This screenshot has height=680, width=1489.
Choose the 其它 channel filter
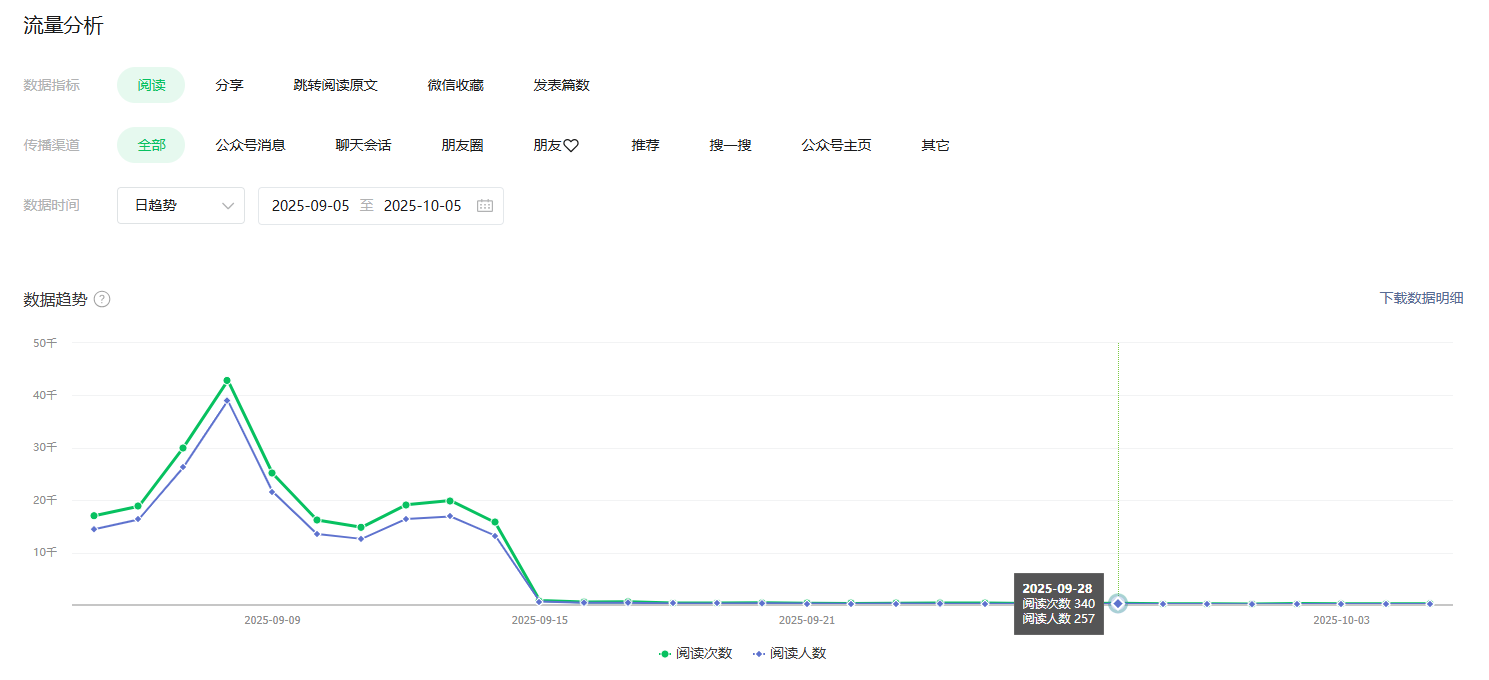click(x=935, y=145)
